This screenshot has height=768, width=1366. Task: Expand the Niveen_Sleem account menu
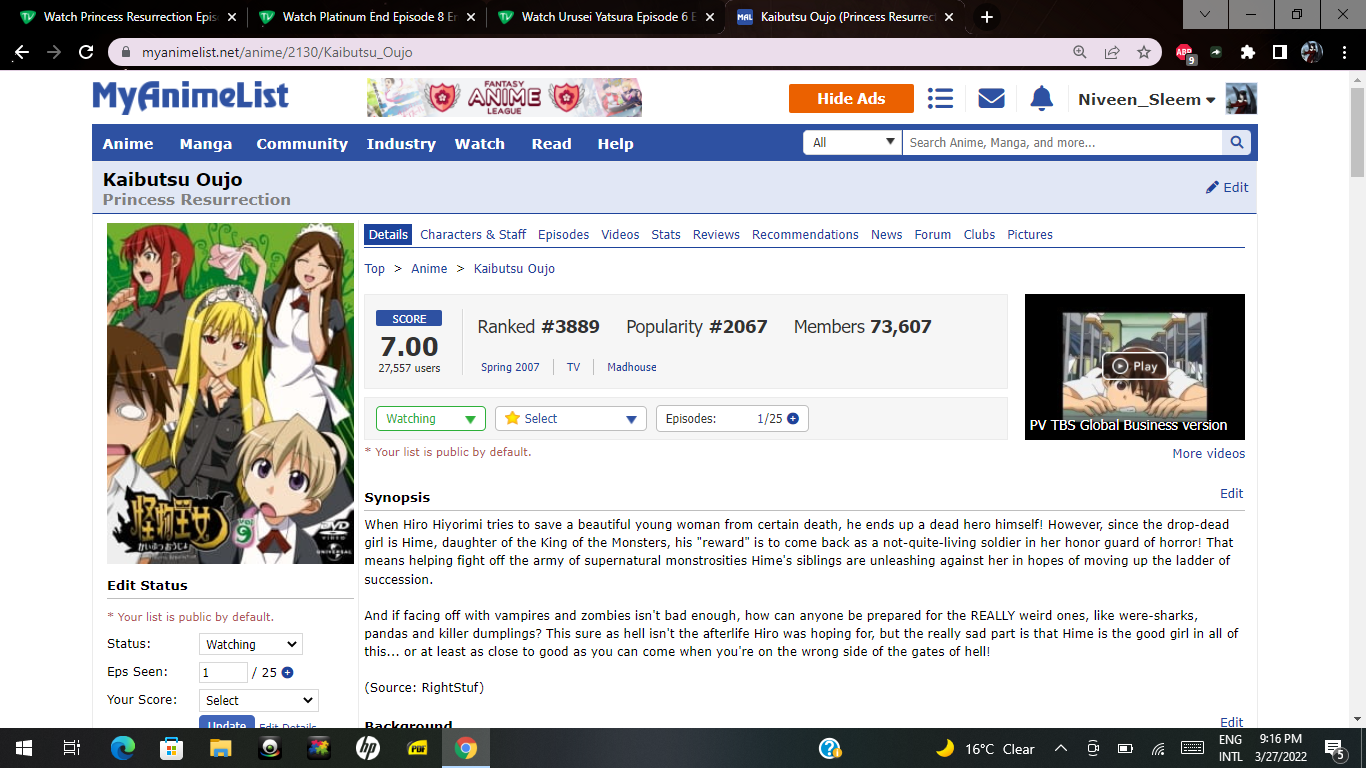(x=1146, y=99)
